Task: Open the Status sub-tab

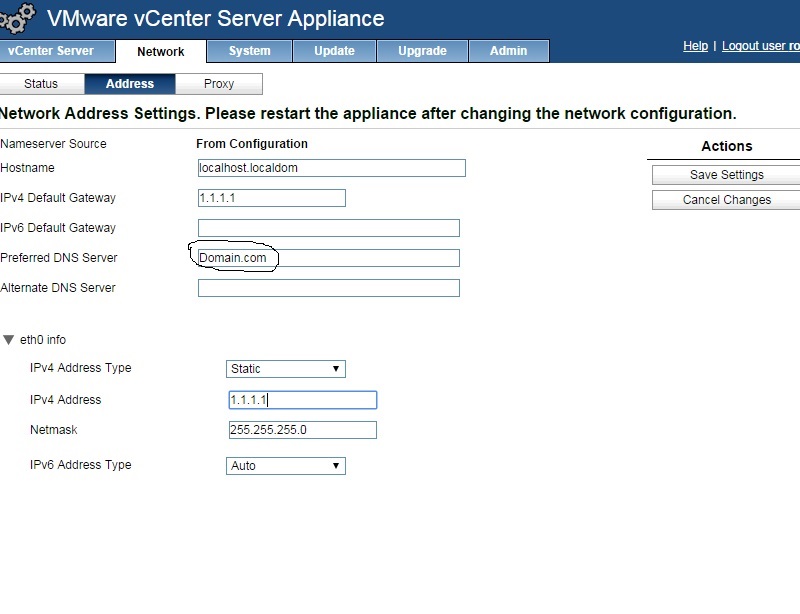Action: 41,84
